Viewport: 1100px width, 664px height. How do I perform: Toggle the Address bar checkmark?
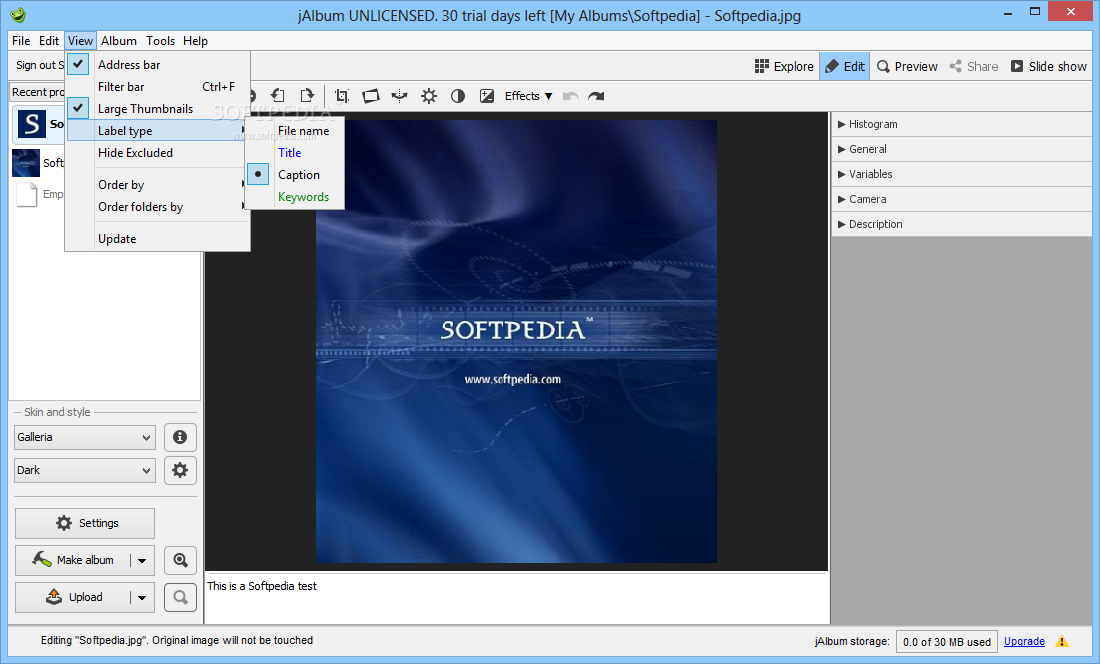click(x=79, y=64)
